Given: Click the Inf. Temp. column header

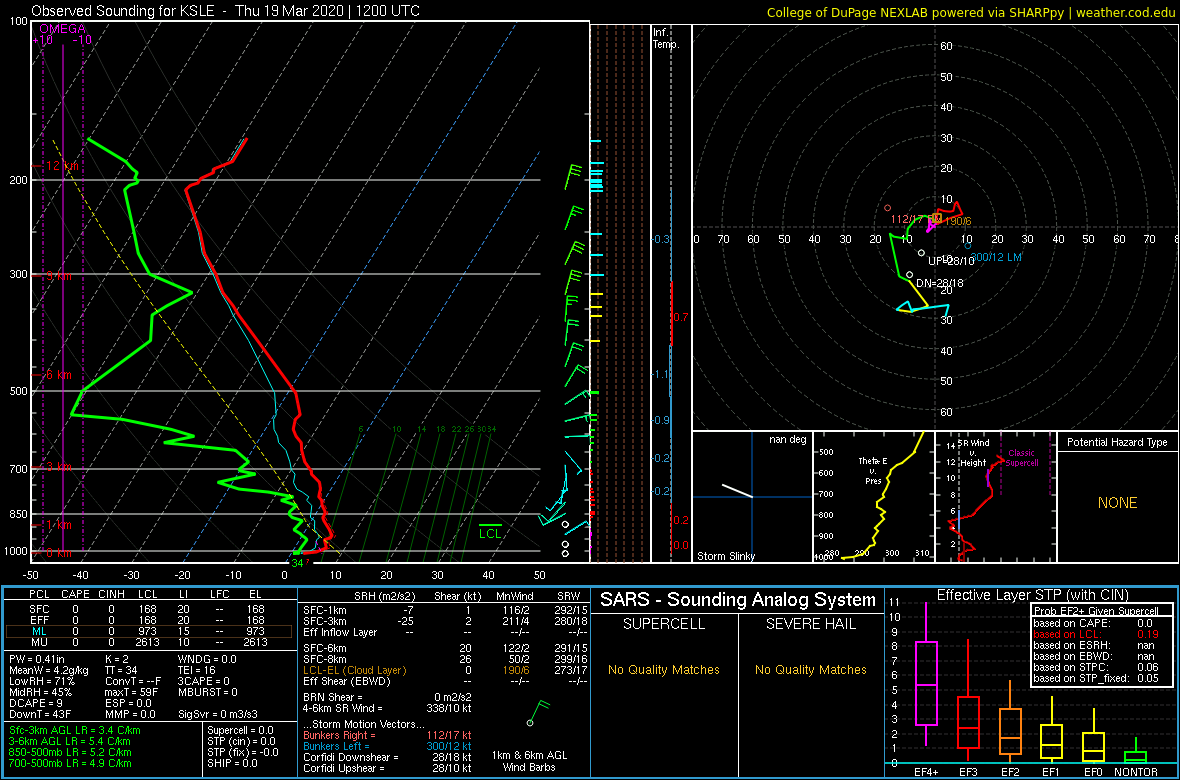Looking at the screenshot, I should point(666,38).
